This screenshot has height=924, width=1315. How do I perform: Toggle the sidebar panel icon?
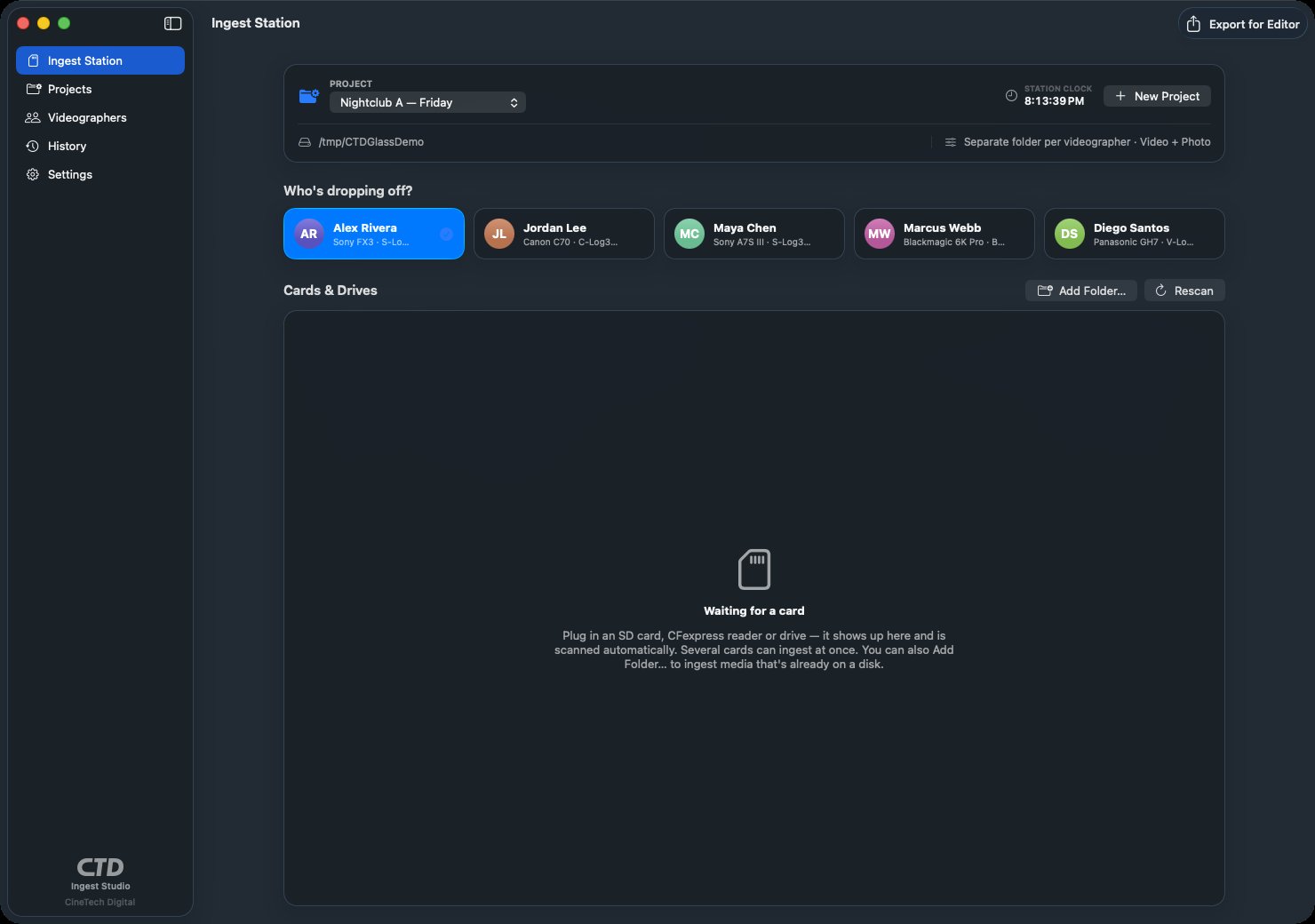click(x=173, y=24)
